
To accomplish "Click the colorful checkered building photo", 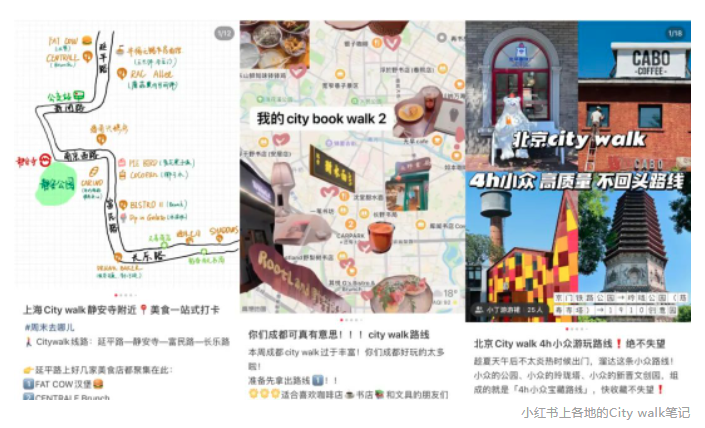I will 522,246.
